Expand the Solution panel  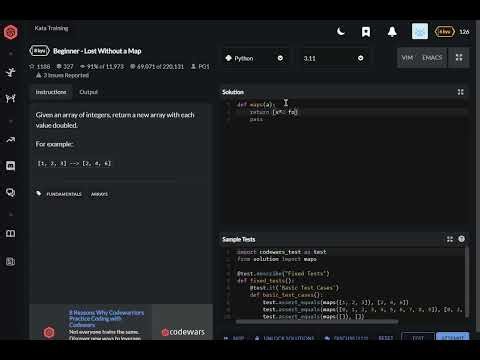coord(460,92)
